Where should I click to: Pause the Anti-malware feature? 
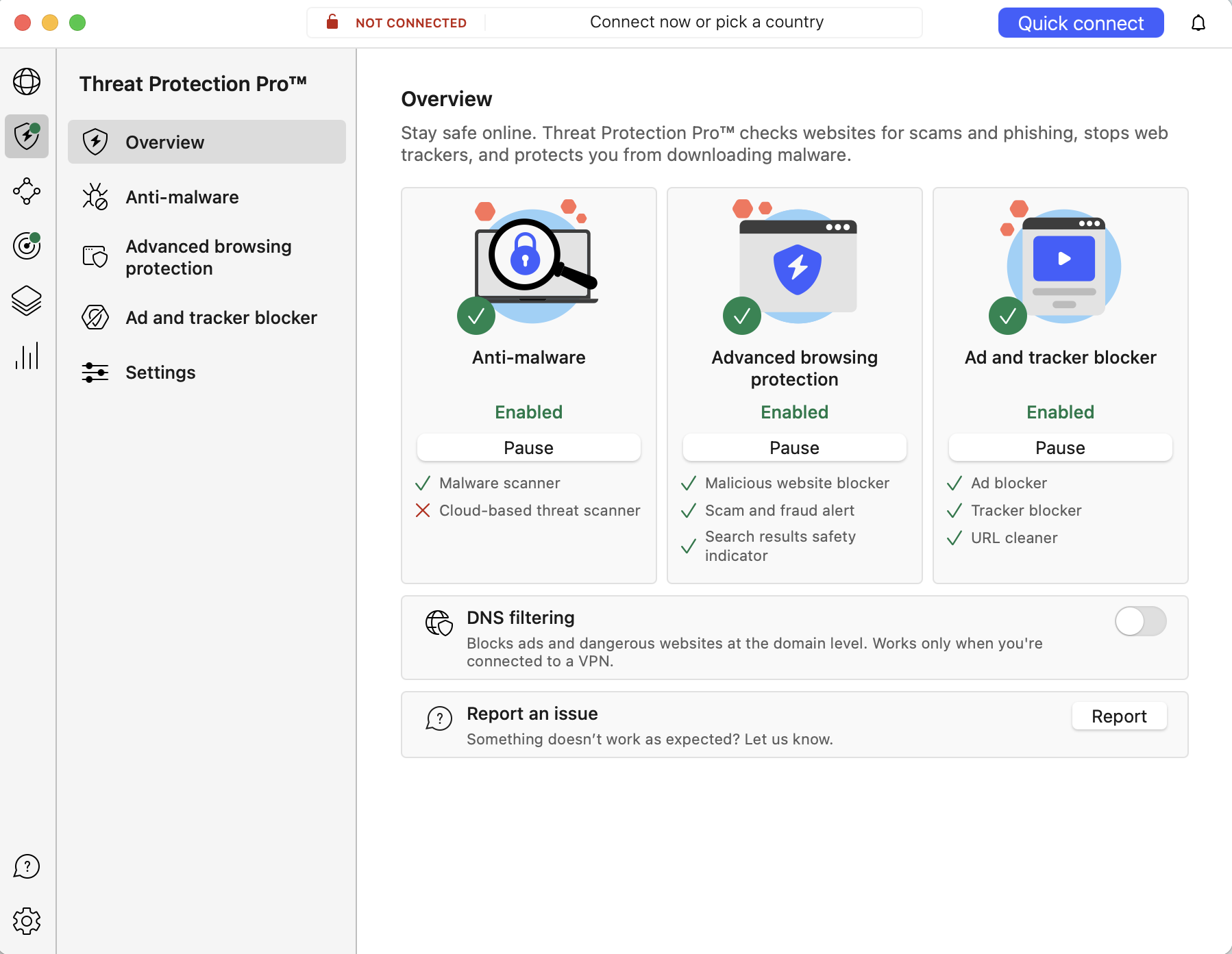(x=528, y=447)
